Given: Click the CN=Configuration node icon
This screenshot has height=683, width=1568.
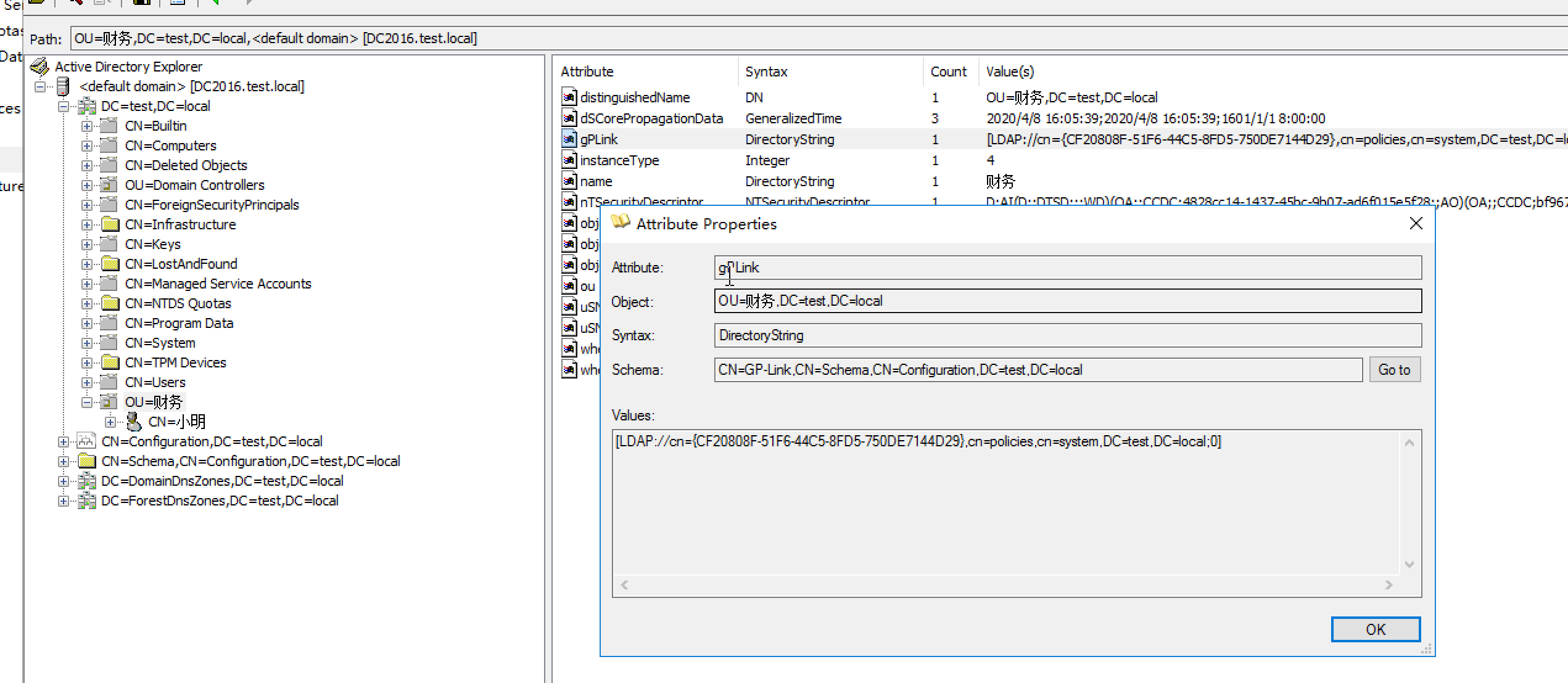Looking at the screenshot, I should 86,441.
